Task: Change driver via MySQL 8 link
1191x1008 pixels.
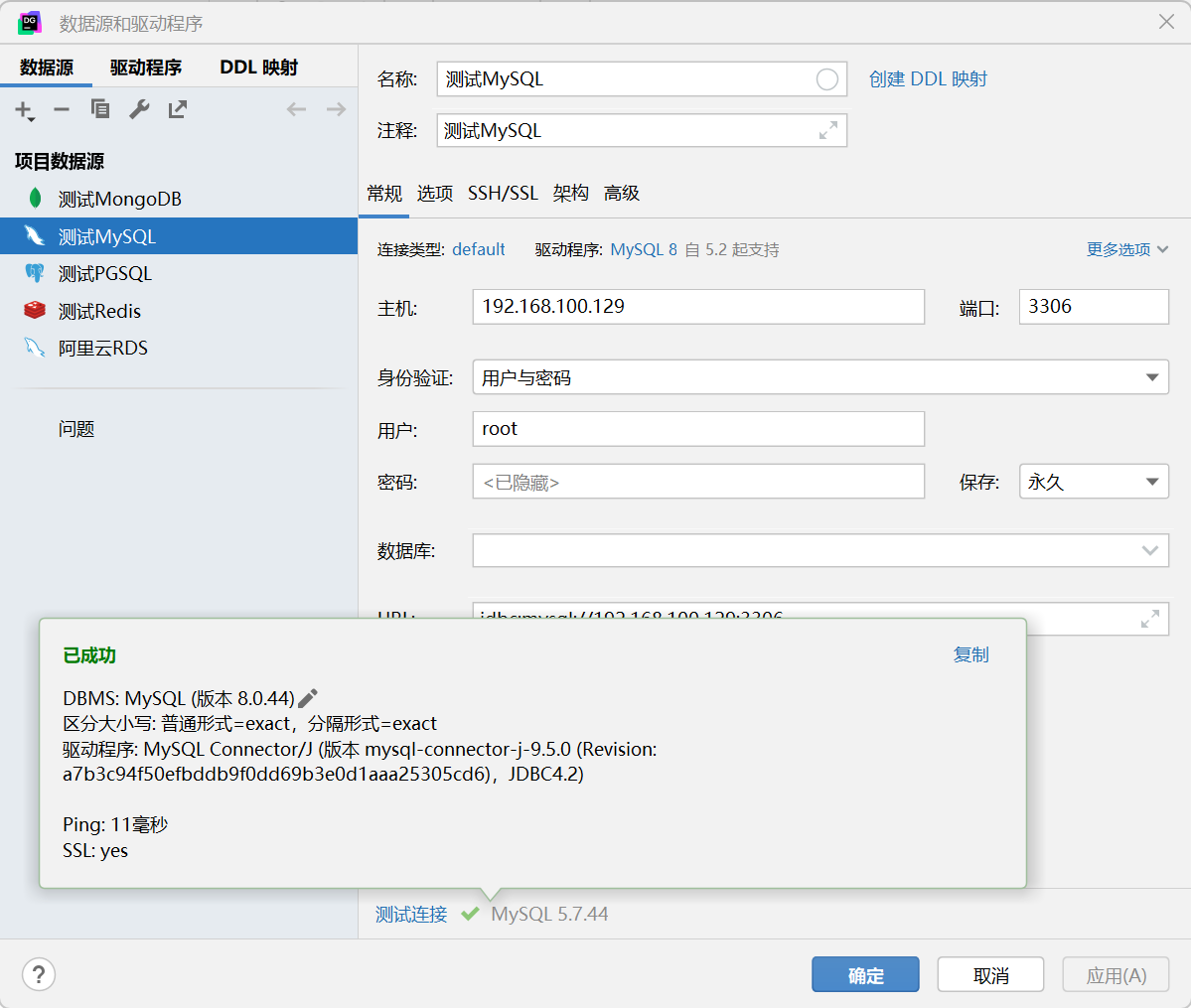Action: coord(644,249)
